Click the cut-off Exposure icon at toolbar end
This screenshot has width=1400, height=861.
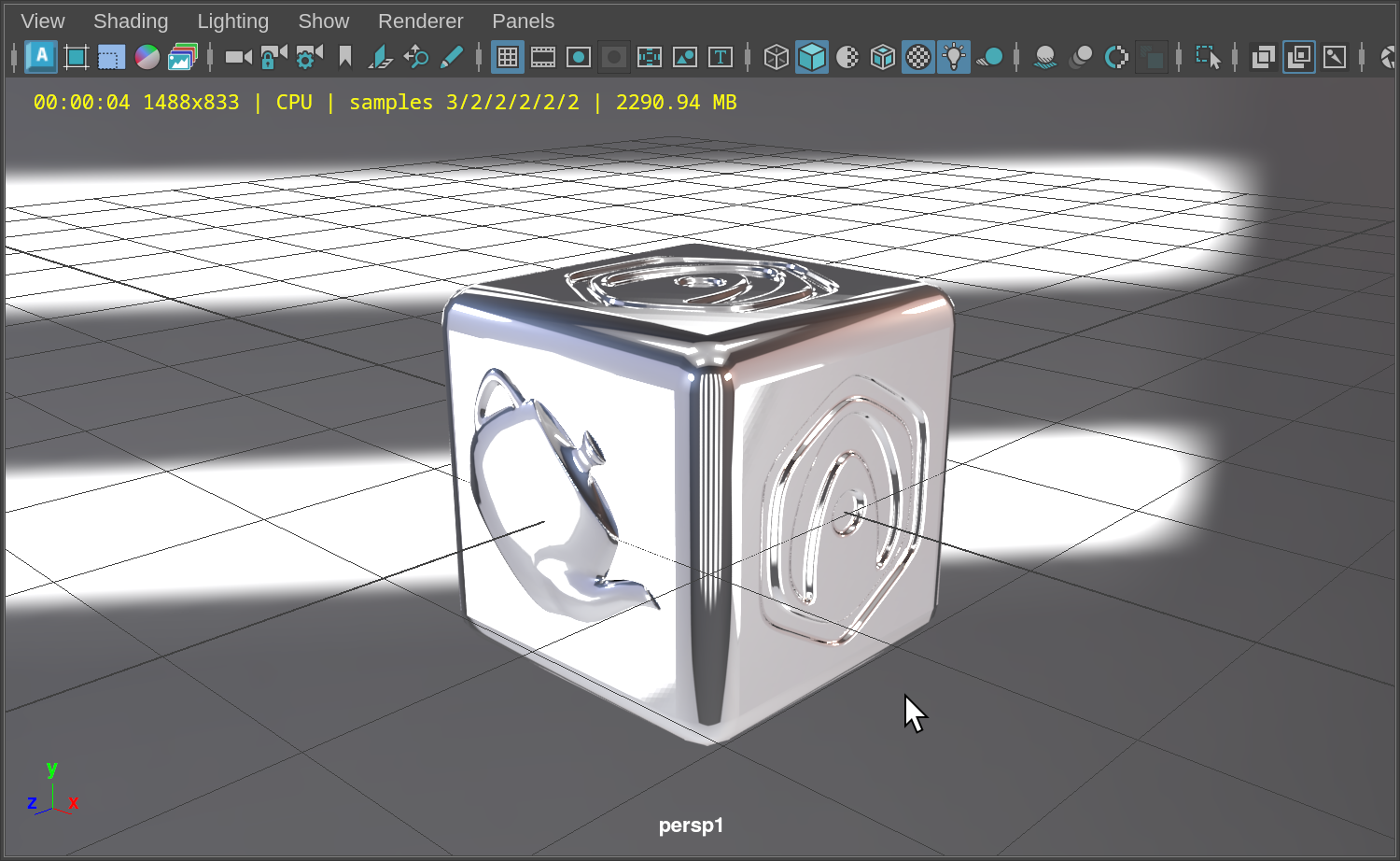(x=1389, y=57)
